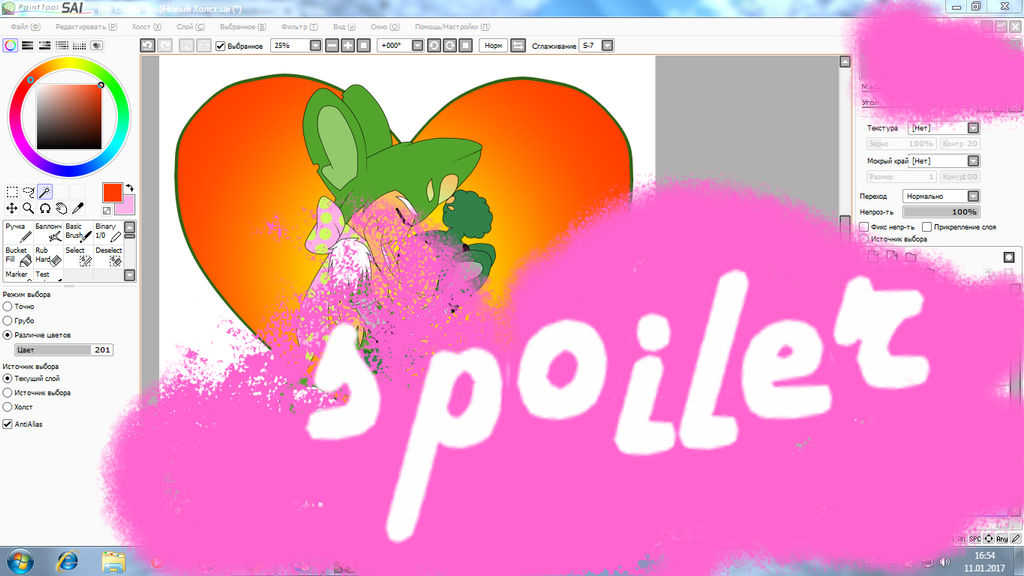Choose the Select pen tool

click(78, 256)
